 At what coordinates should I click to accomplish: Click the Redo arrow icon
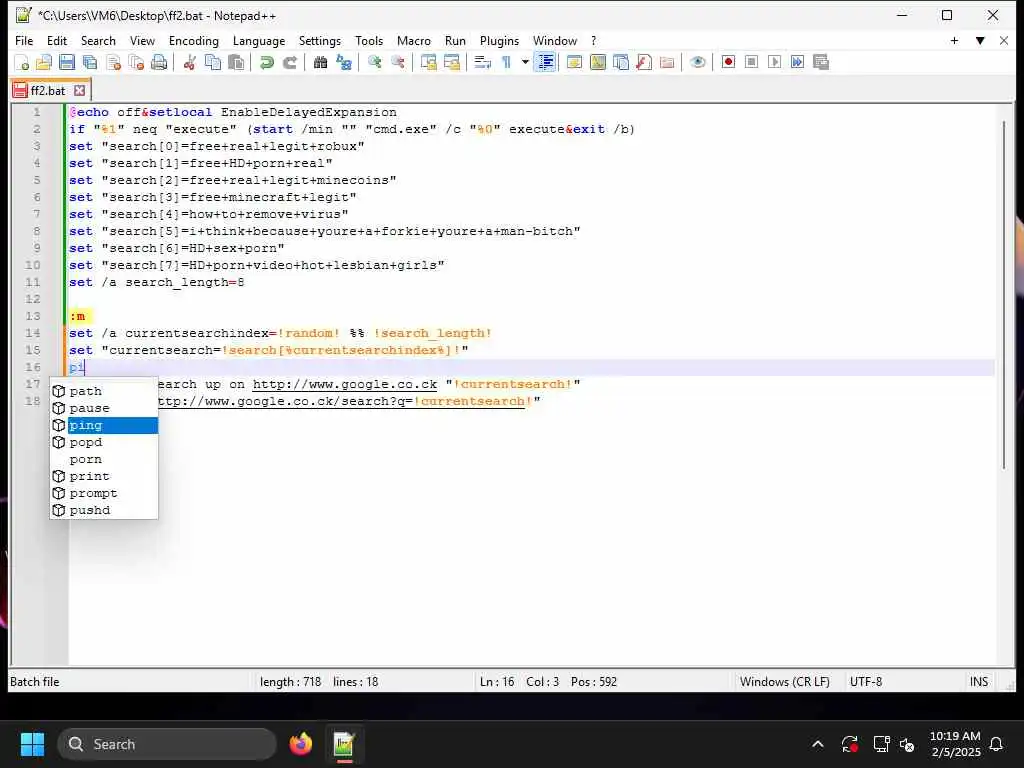[x=289, y=63]
